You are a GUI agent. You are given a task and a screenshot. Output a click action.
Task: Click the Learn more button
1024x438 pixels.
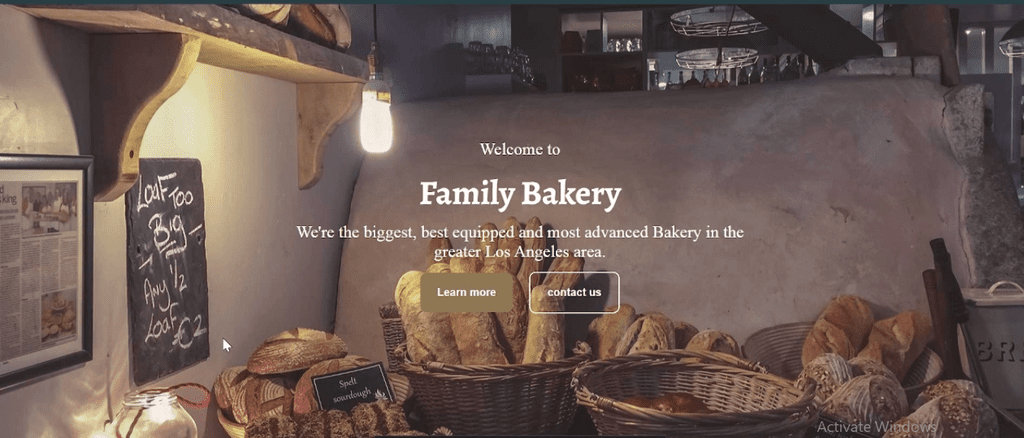[x=466, y=292]
